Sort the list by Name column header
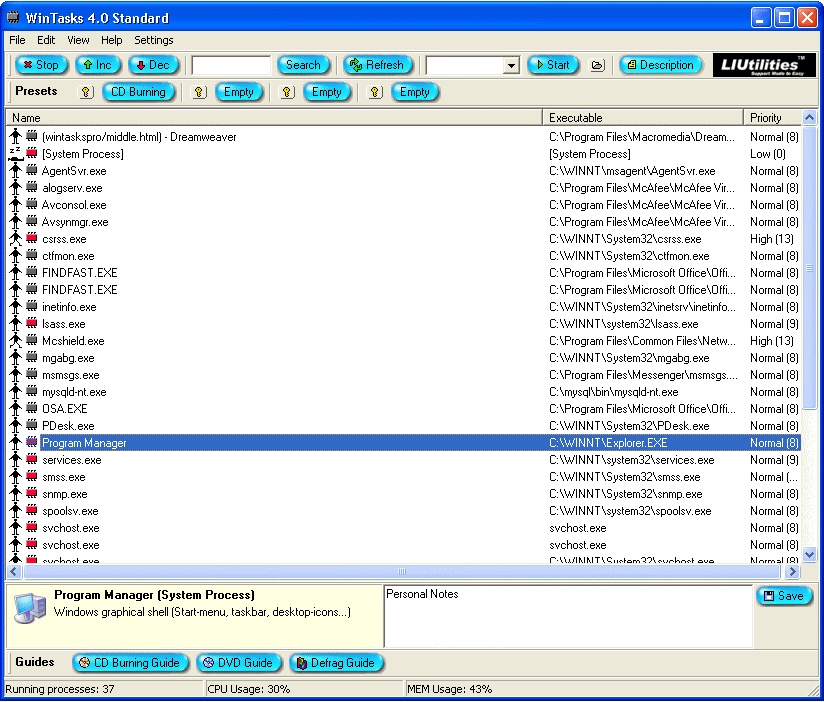Image resolution: width=824 pixels, height=702 pixels. click(274, 118)
